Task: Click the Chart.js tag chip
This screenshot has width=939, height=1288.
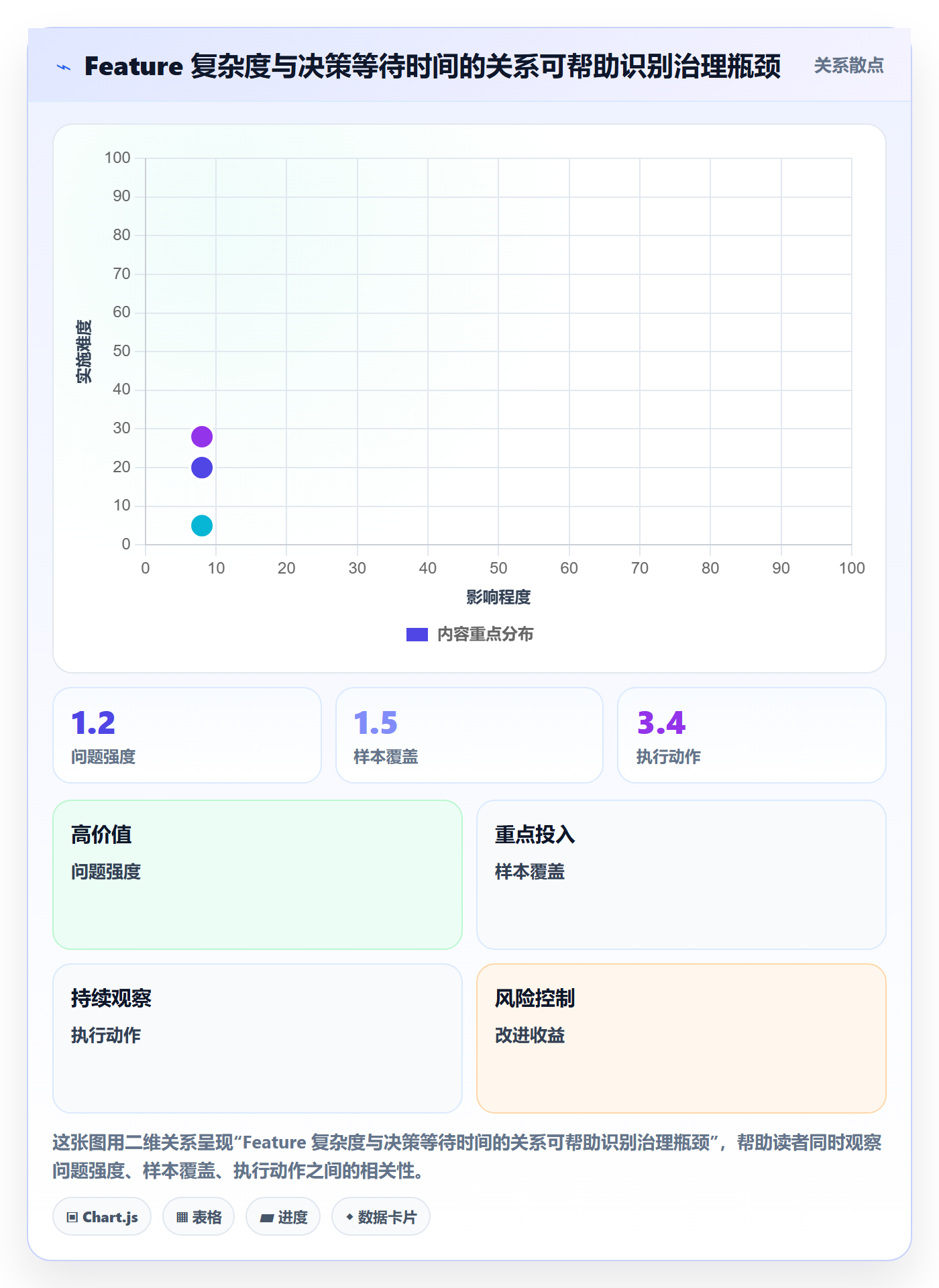Action: point(102,1217)
